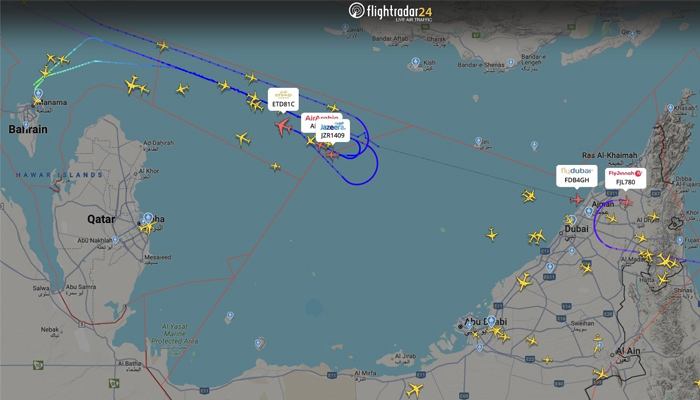Viewport: 700px width, 400px height.
Task: Click the flightradar24 logo at top
Action: click(x=390, y=11)
